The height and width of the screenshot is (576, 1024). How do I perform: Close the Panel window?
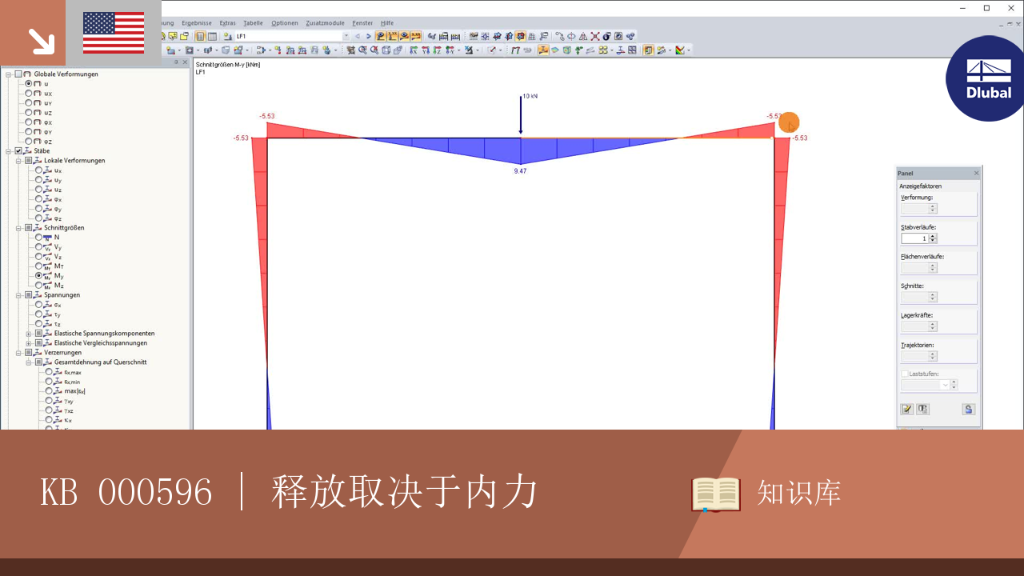(x=976, y=173)
